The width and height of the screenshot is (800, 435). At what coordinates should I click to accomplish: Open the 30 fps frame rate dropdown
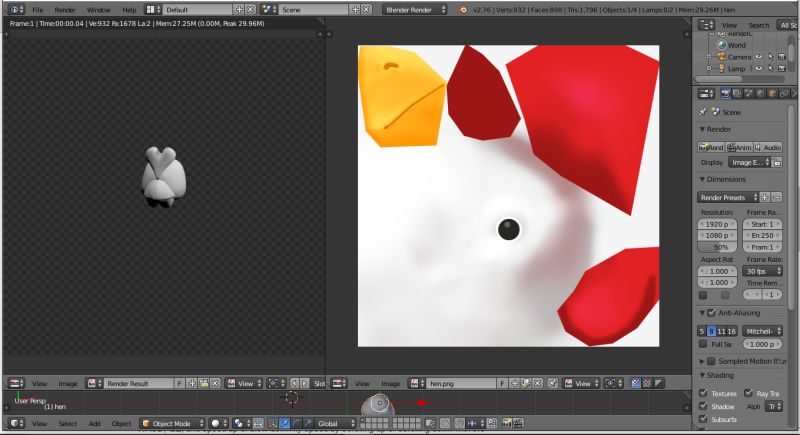click(762, 271)
